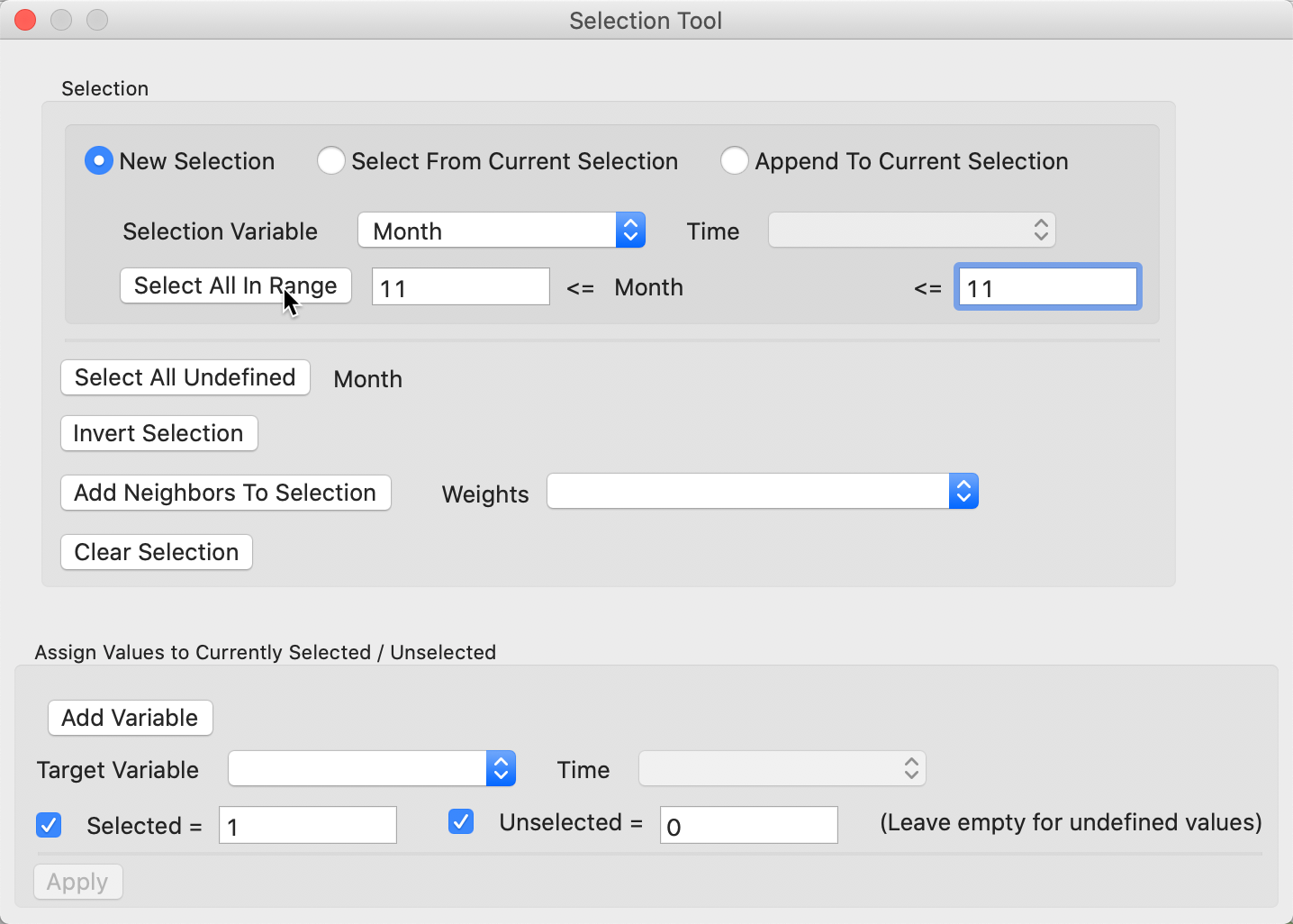
Task: Toggle the Selected = checkbox
Action: click(x=49, y=824)
